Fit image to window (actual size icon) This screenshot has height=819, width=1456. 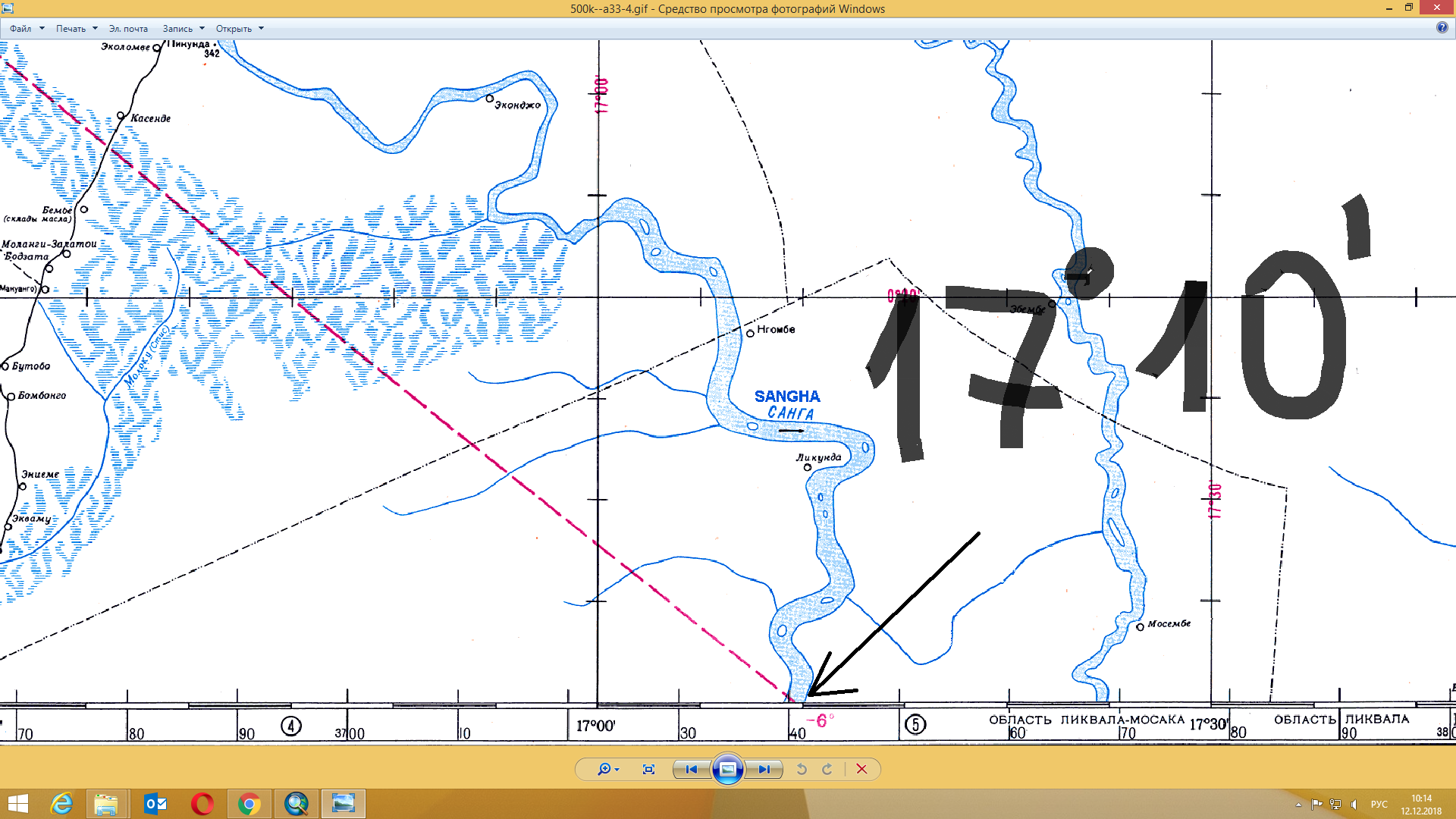[648, 769]
